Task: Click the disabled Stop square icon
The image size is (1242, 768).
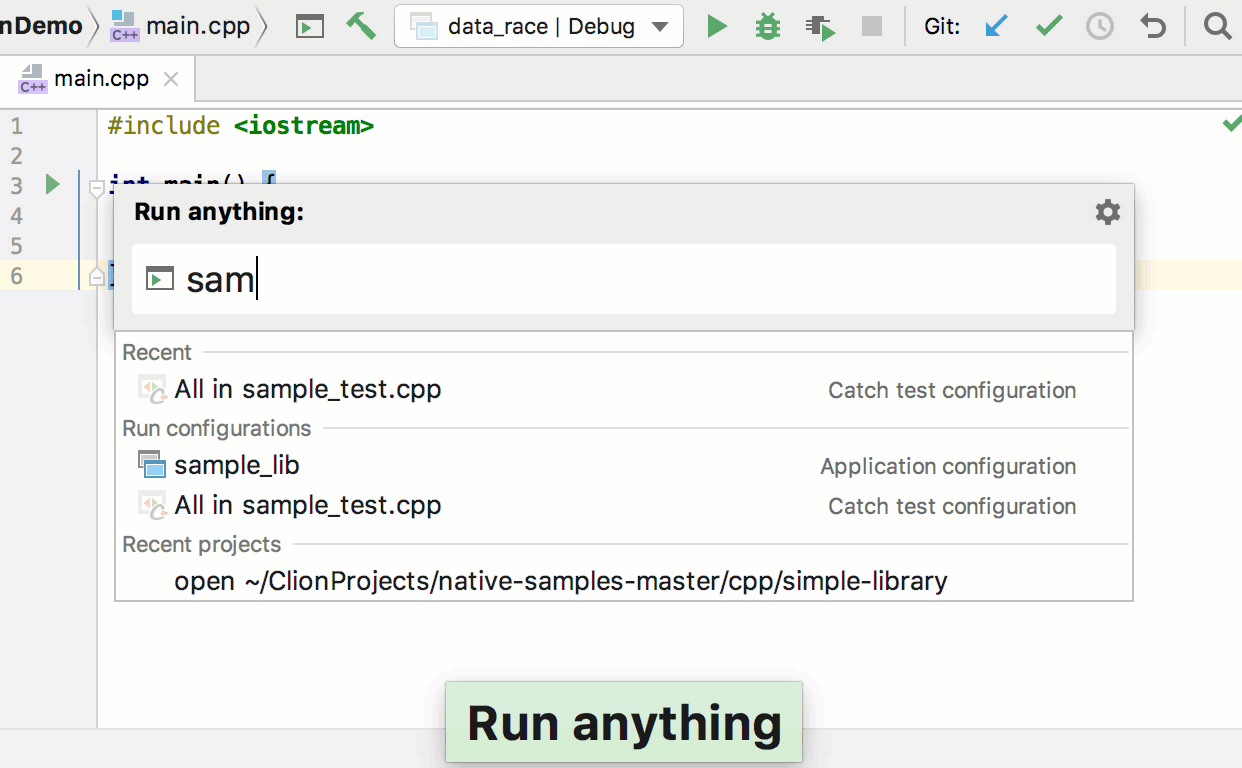Action: (872, 26)
